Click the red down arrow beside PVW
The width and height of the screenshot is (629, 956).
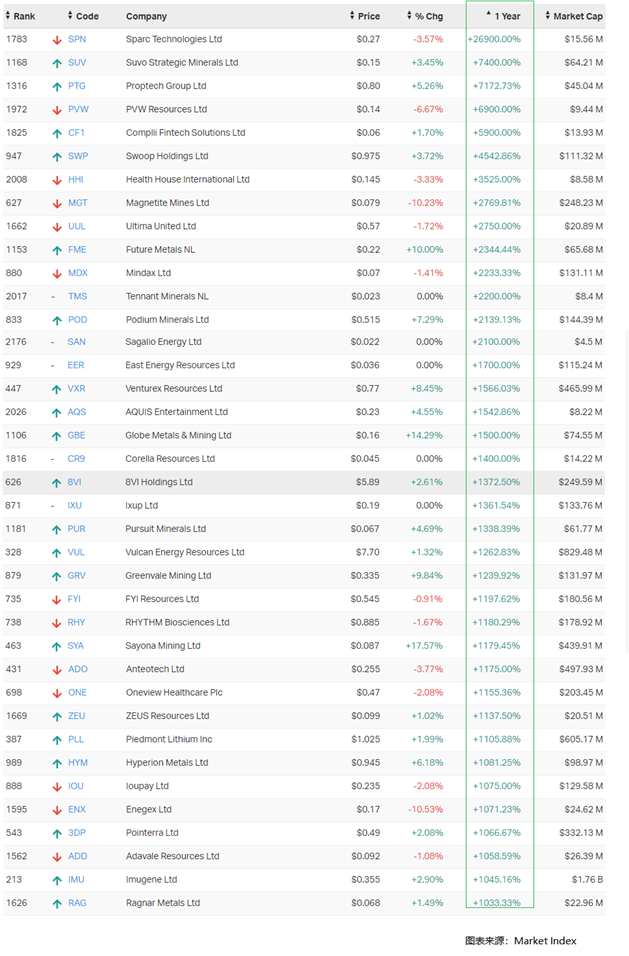[57, 110]
